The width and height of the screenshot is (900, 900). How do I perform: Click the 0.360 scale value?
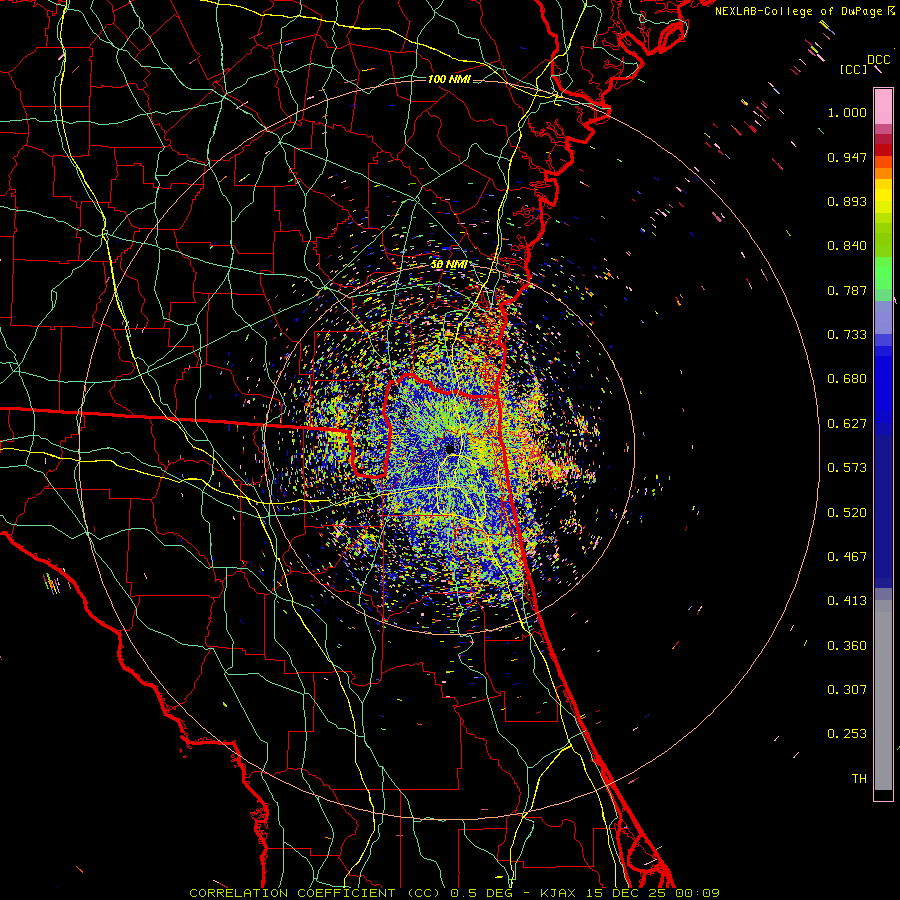847,646
